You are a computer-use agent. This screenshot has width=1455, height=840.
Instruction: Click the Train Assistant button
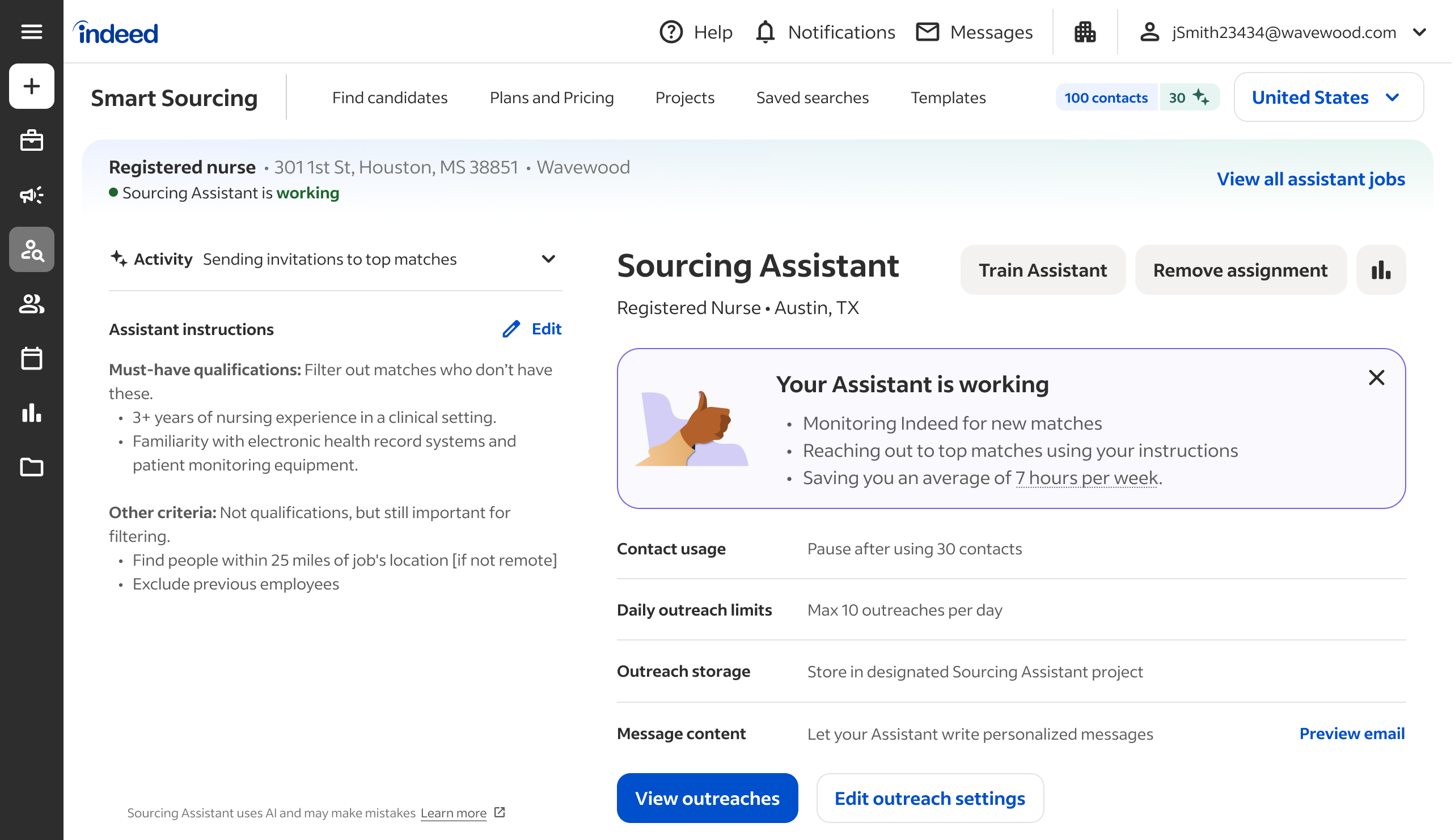point(1042,269)
